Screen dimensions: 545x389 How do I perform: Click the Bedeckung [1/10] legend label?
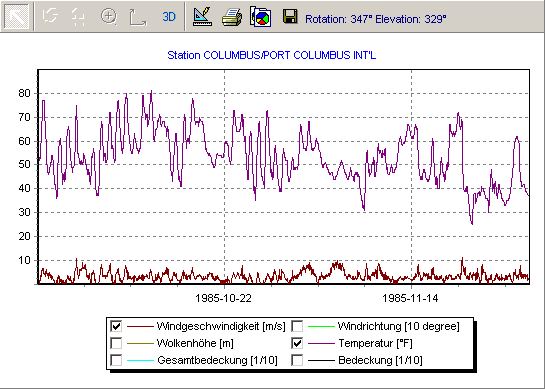click(380, 360)
